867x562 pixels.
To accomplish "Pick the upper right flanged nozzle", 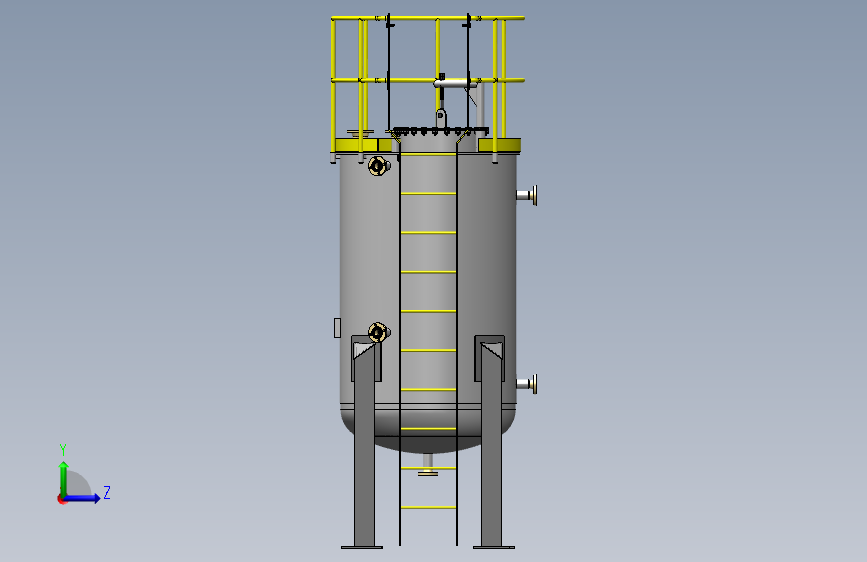I will click(x=526, y=195).
